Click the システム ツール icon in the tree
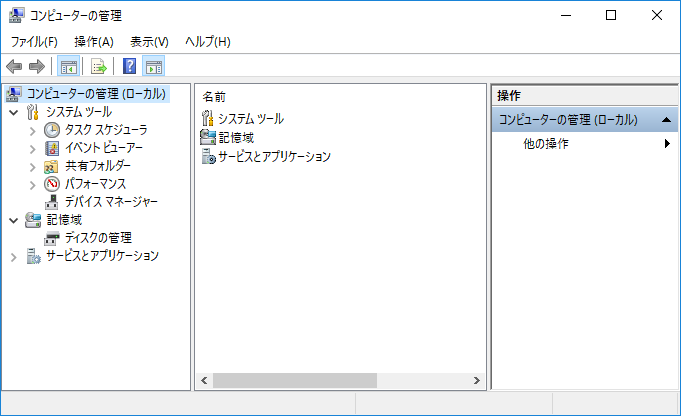This screenshot has height=416, width=681. [x=33, y=112]
